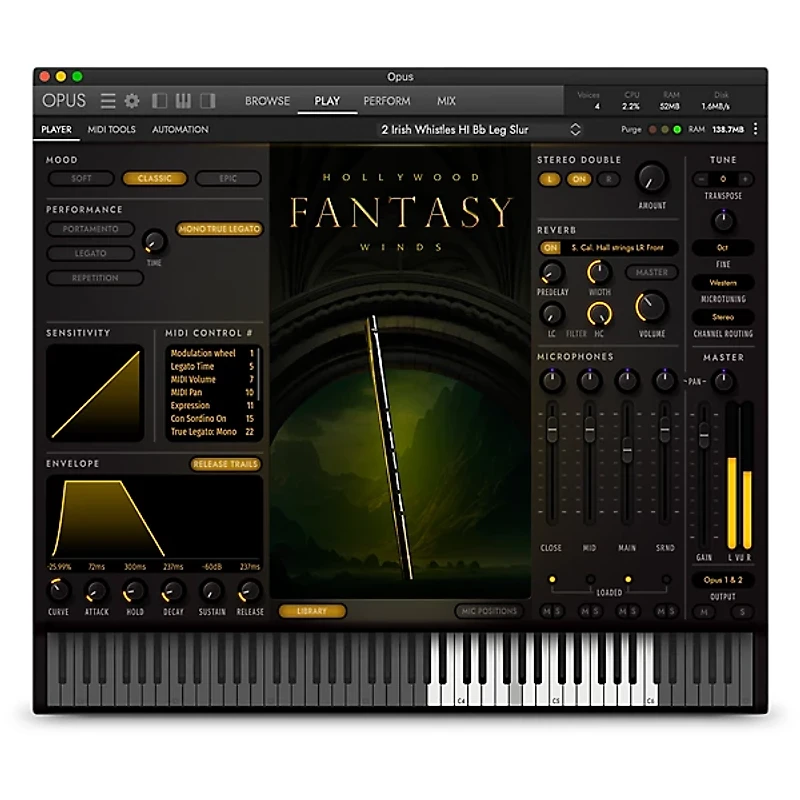Turn the Reverb Predelay knob
800x800 pixels.
click(x=552, y=272)
